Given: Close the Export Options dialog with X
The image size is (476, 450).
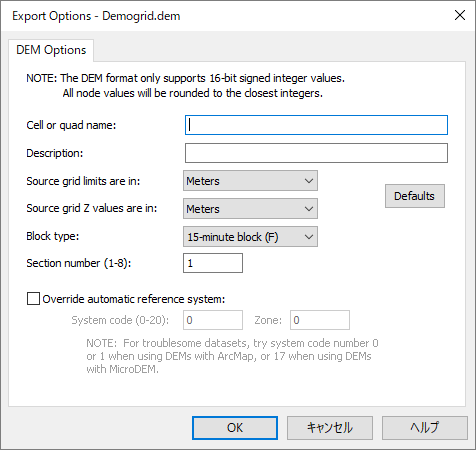Looking at the screenshot, I should click(460, 15).
